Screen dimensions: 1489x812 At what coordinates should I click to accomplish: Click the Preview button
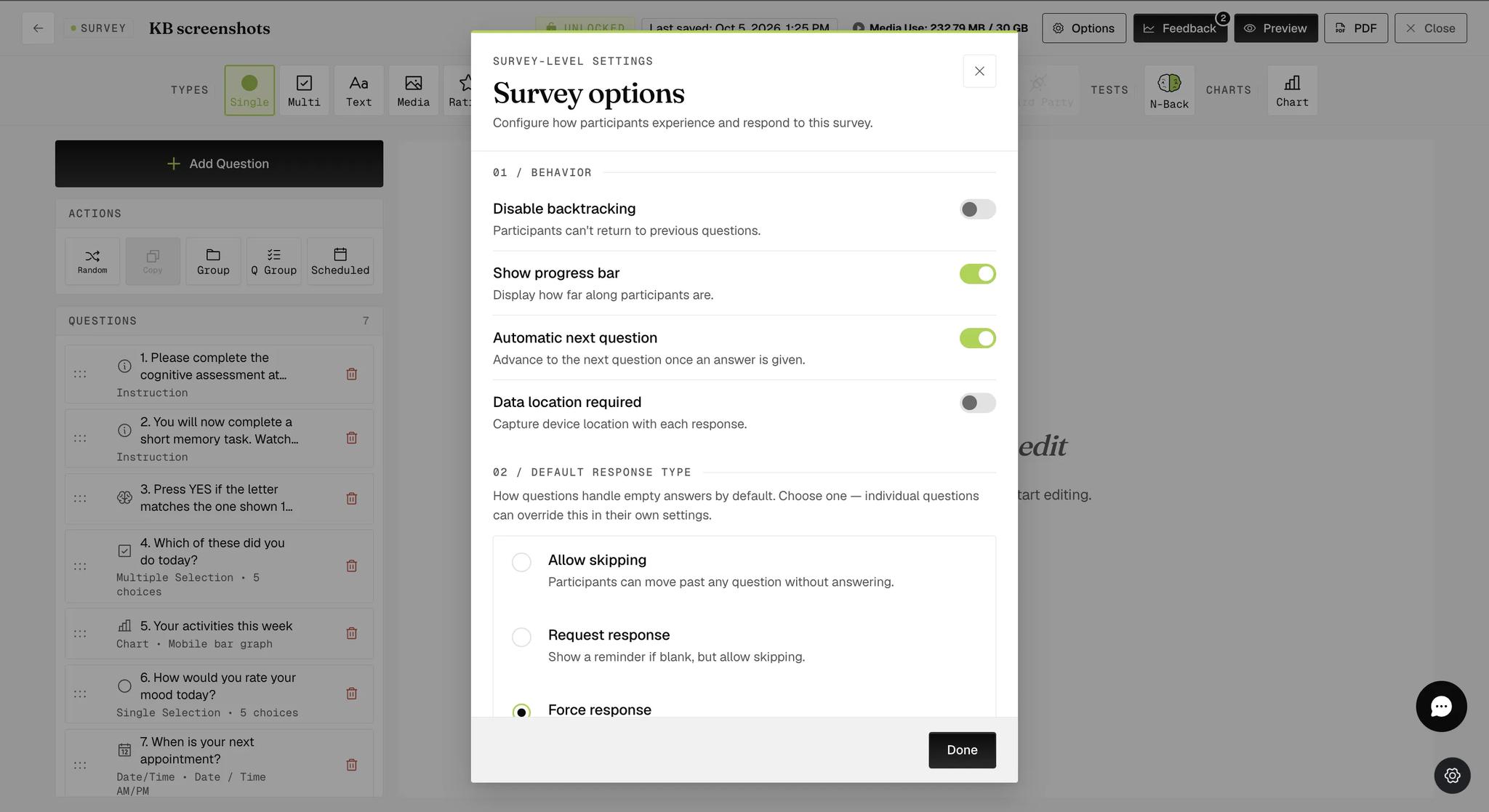point(1275,28)
